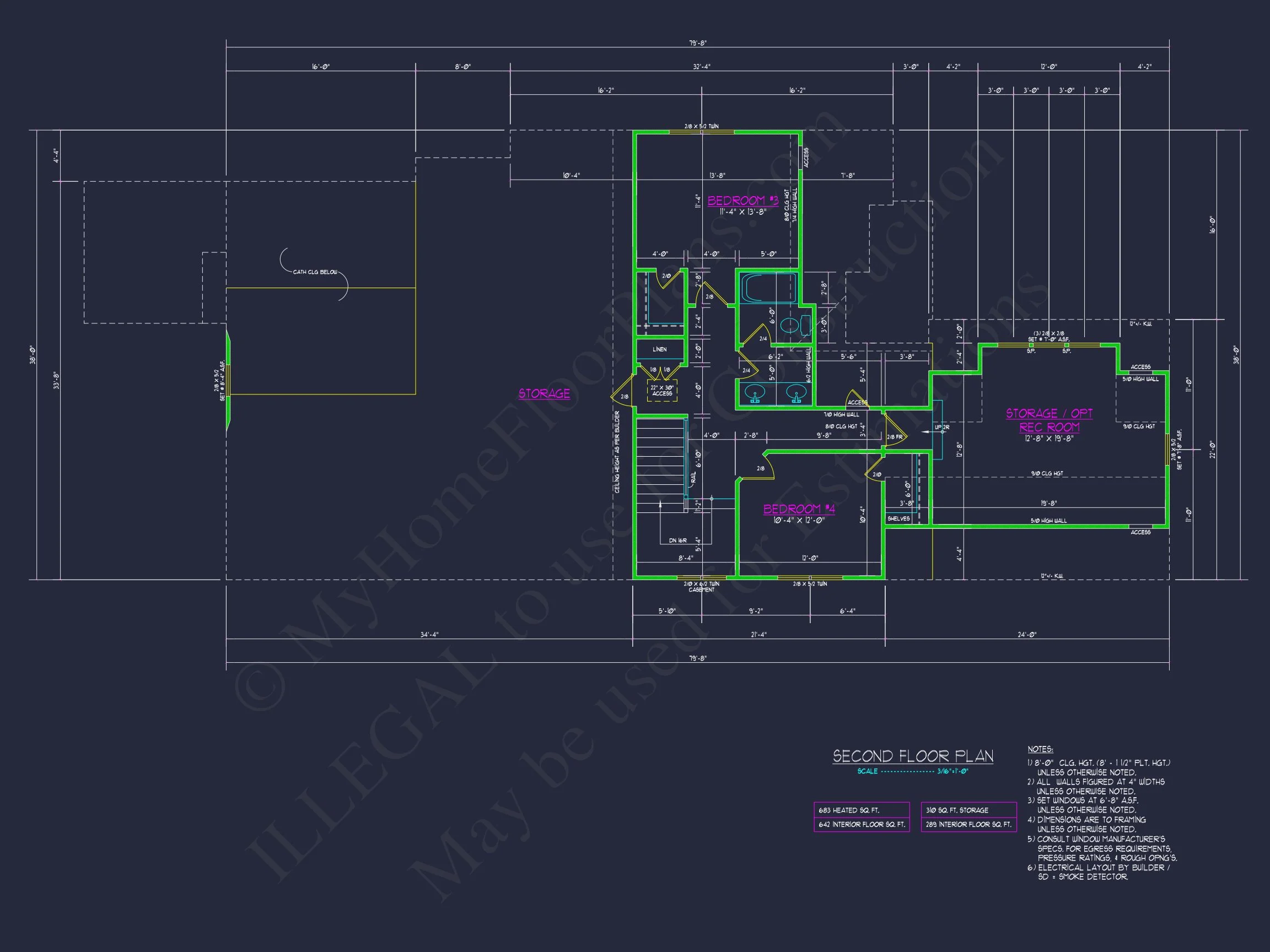The image size is (1270, 952).
Task: Click the staircase treads near DN 16R
Action: (659, 465)
